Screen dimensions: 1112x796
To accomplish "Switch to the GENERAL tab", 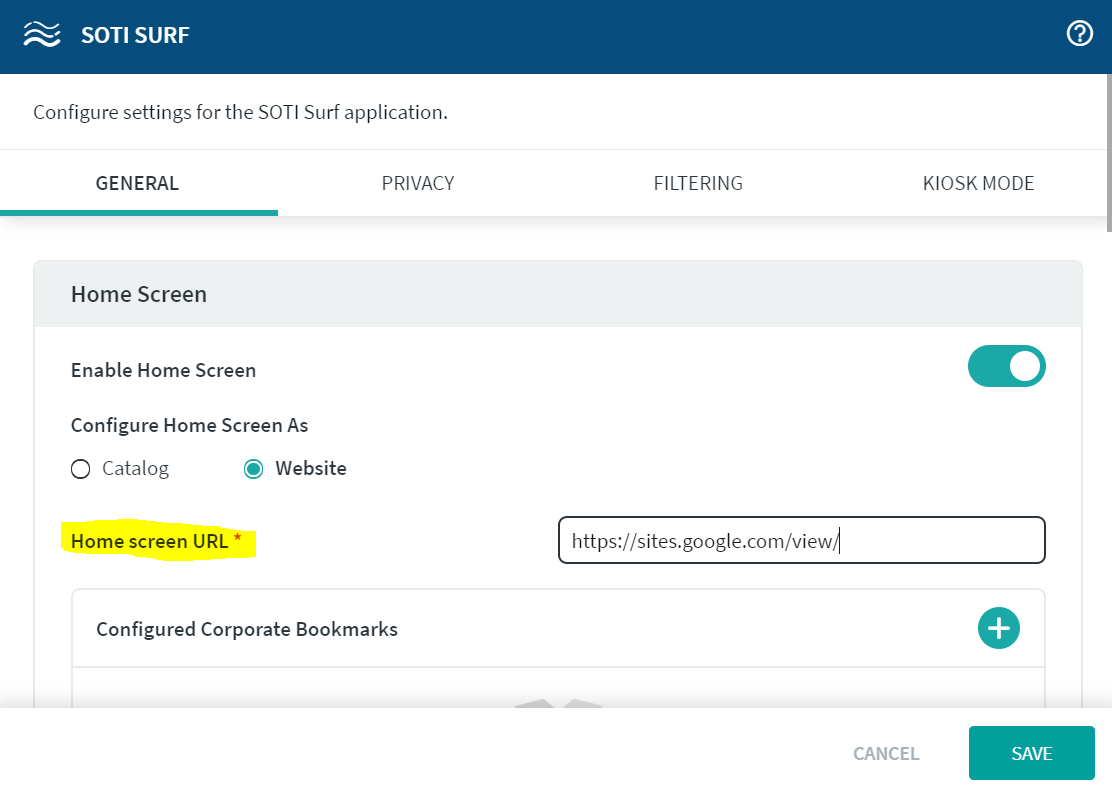I will tap(137, 184).
